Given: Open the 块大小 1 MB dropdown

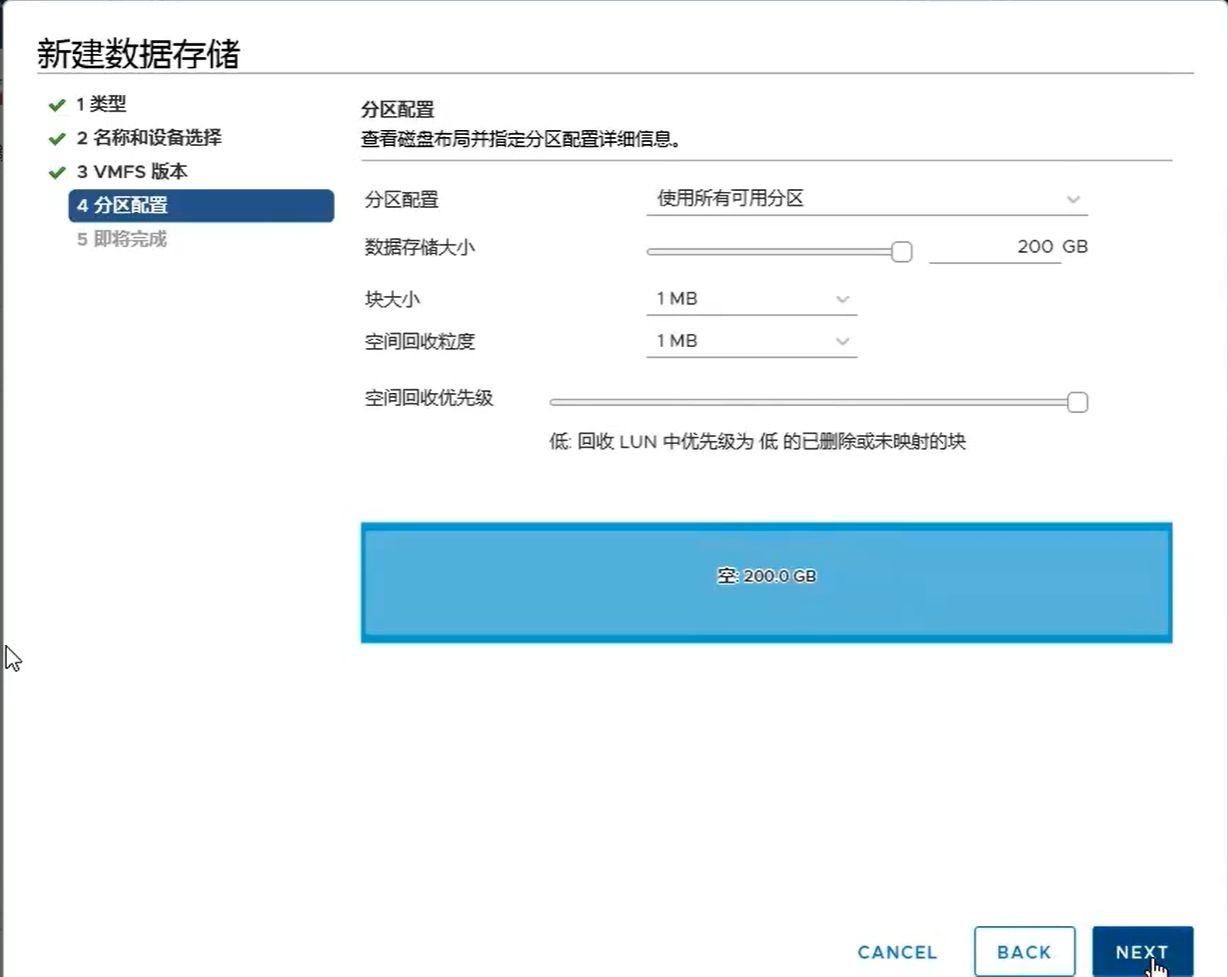Looking at the screenshot, I should (752, 299).
